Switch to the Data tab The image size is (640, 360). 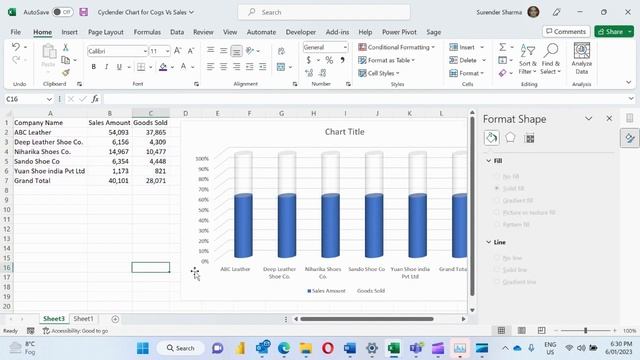pyautogui.click(x=177, y=32)
